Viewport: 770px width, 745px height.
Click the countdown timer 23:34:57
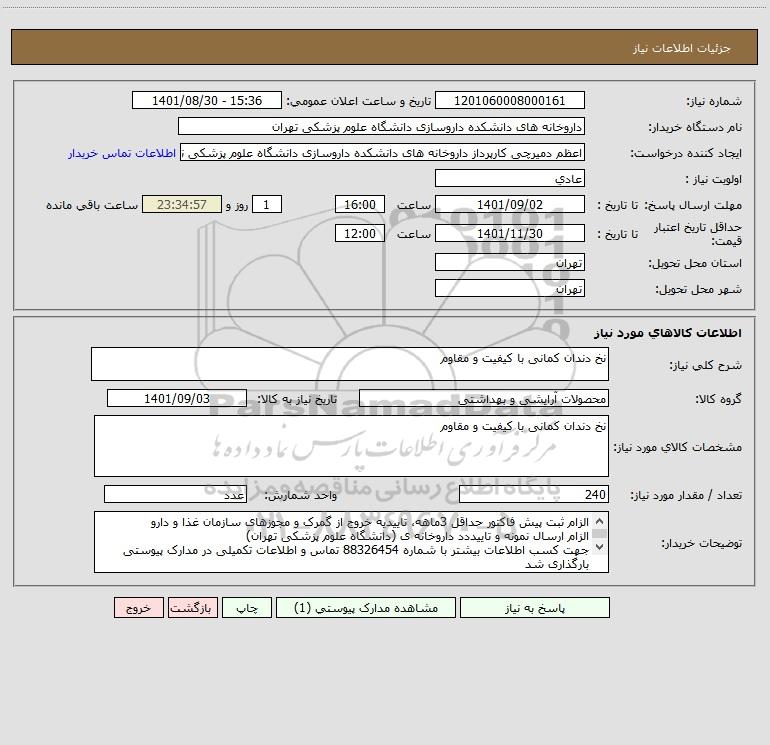tap(182, 204)
